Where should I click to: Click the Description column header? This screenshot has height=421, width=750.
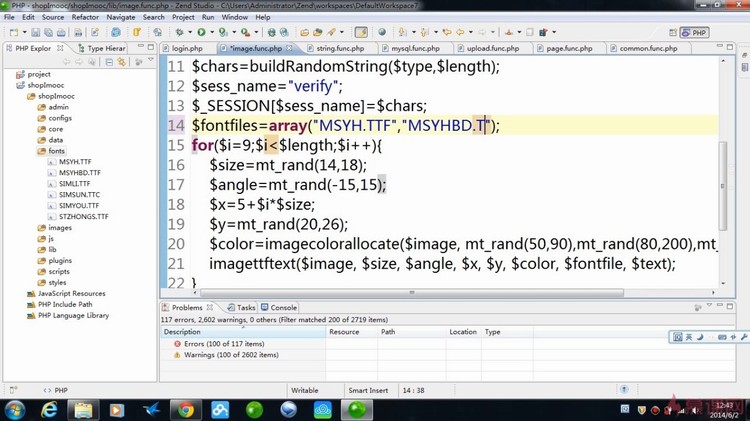click(183, 332)
